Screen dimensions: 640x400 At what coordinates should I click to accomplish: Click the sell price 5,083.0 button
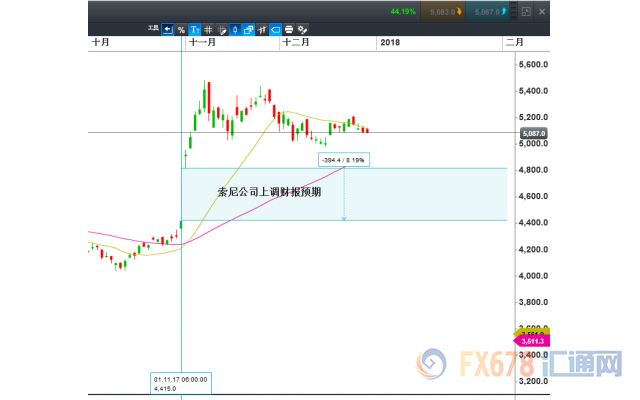tap(443, 11)
